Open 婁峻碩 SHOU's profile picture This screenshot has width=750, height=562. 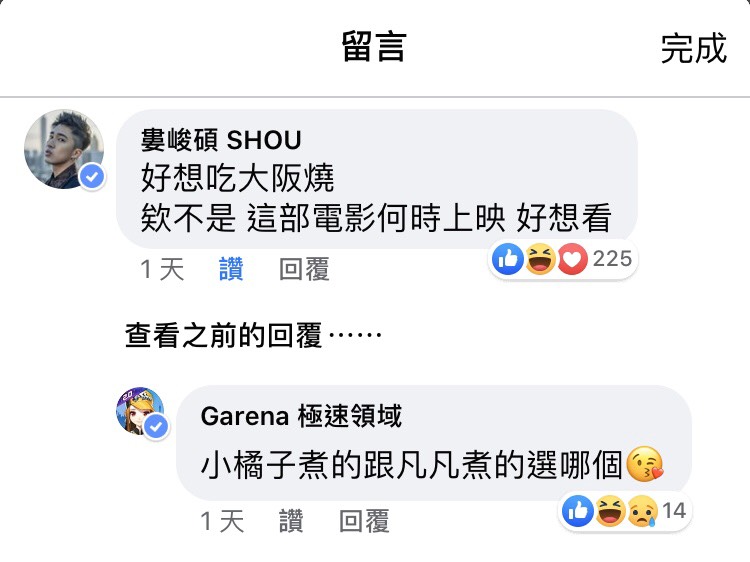(64, 149)
